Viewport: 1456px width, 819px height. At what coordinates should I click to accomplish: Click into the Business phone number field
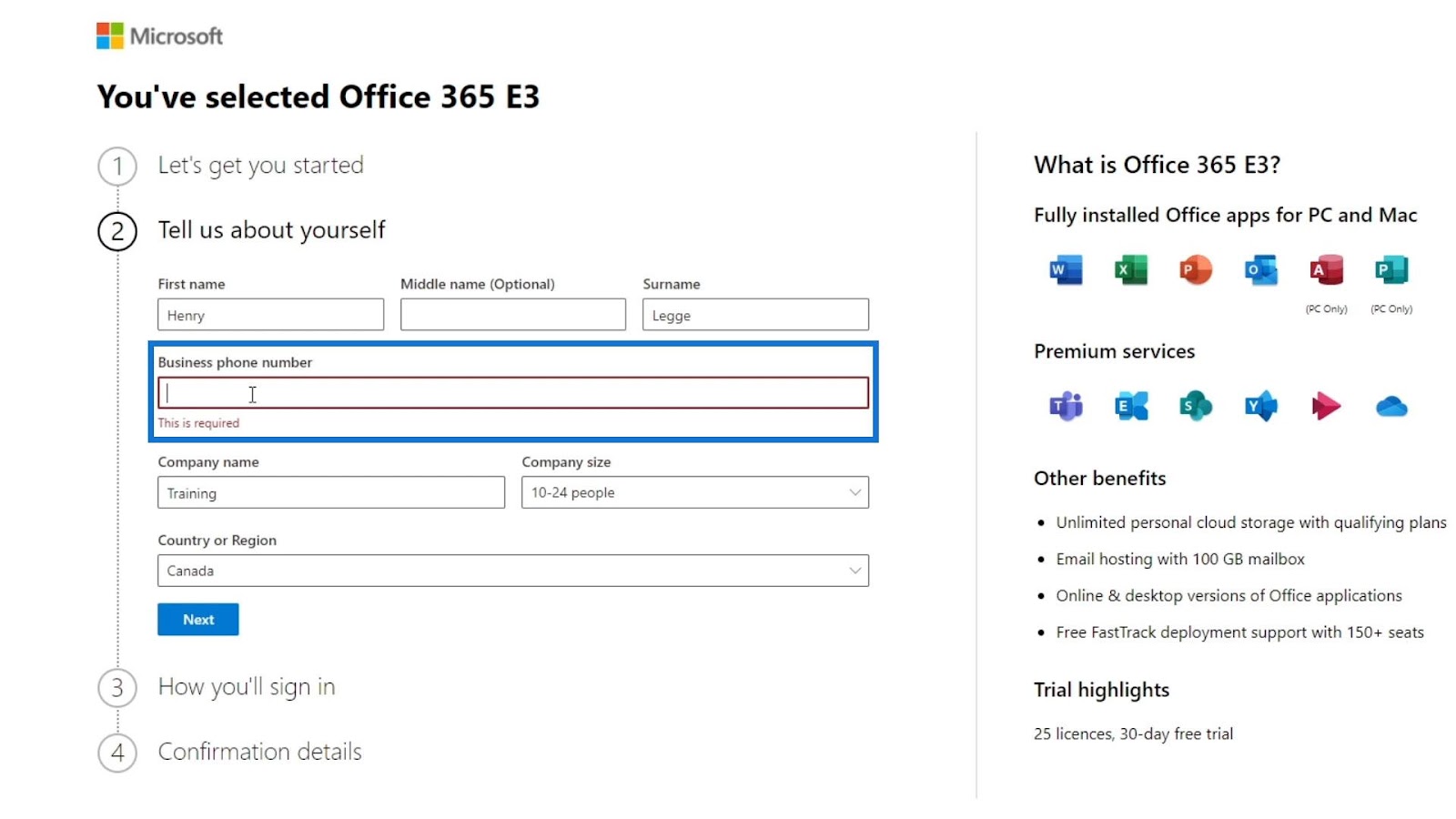click(513, 393)
